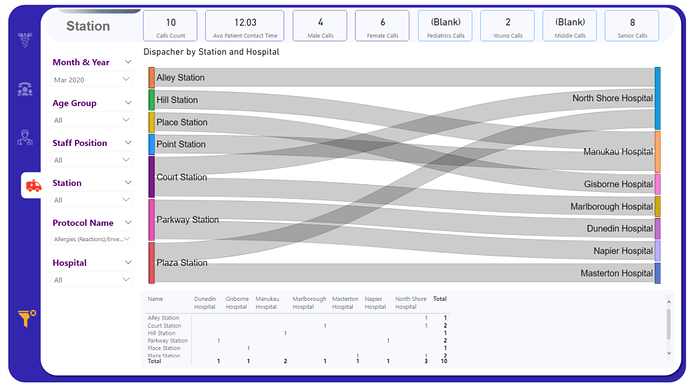This screenshot has height=387, width=690.
Task: Collapse the Month & Year slicer chevron
Action: click(x=128, y=62)
